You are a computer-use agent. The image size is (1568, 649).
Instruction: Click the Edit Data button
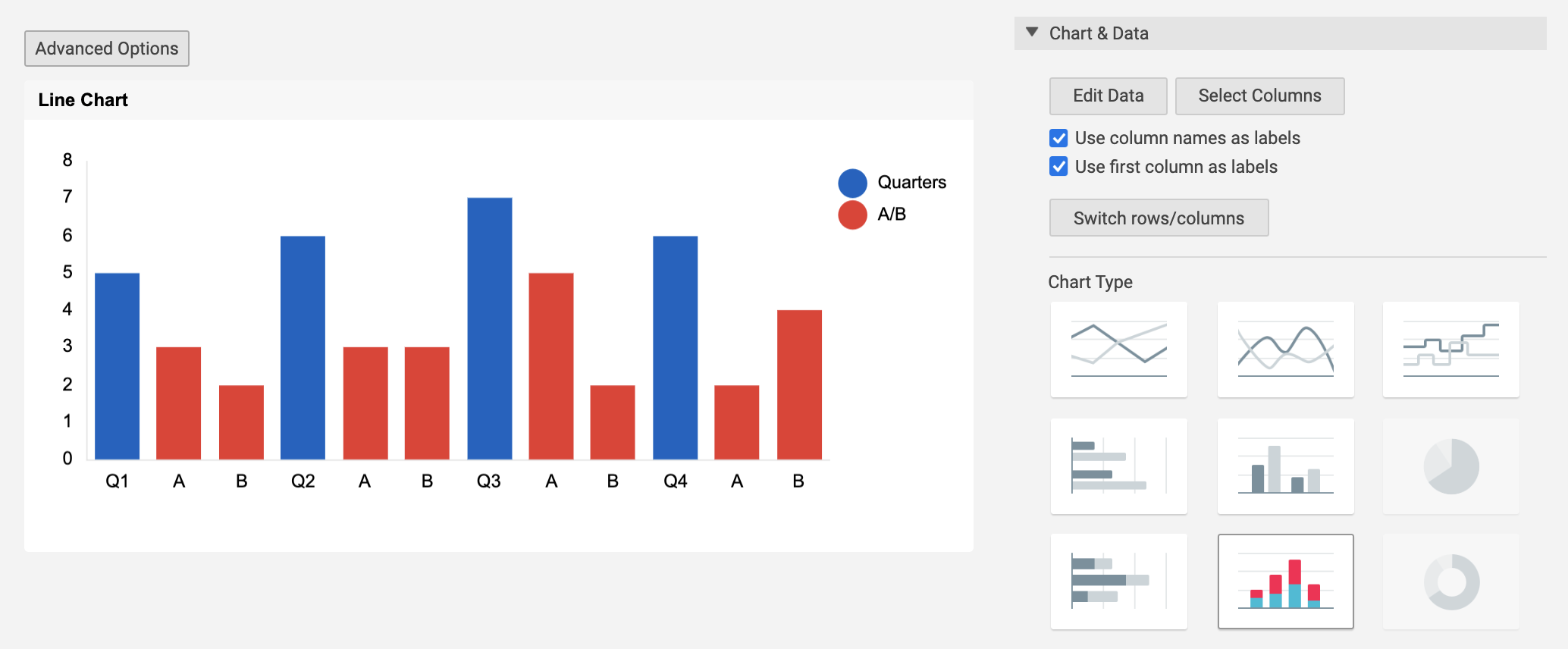click(1108, 96)
